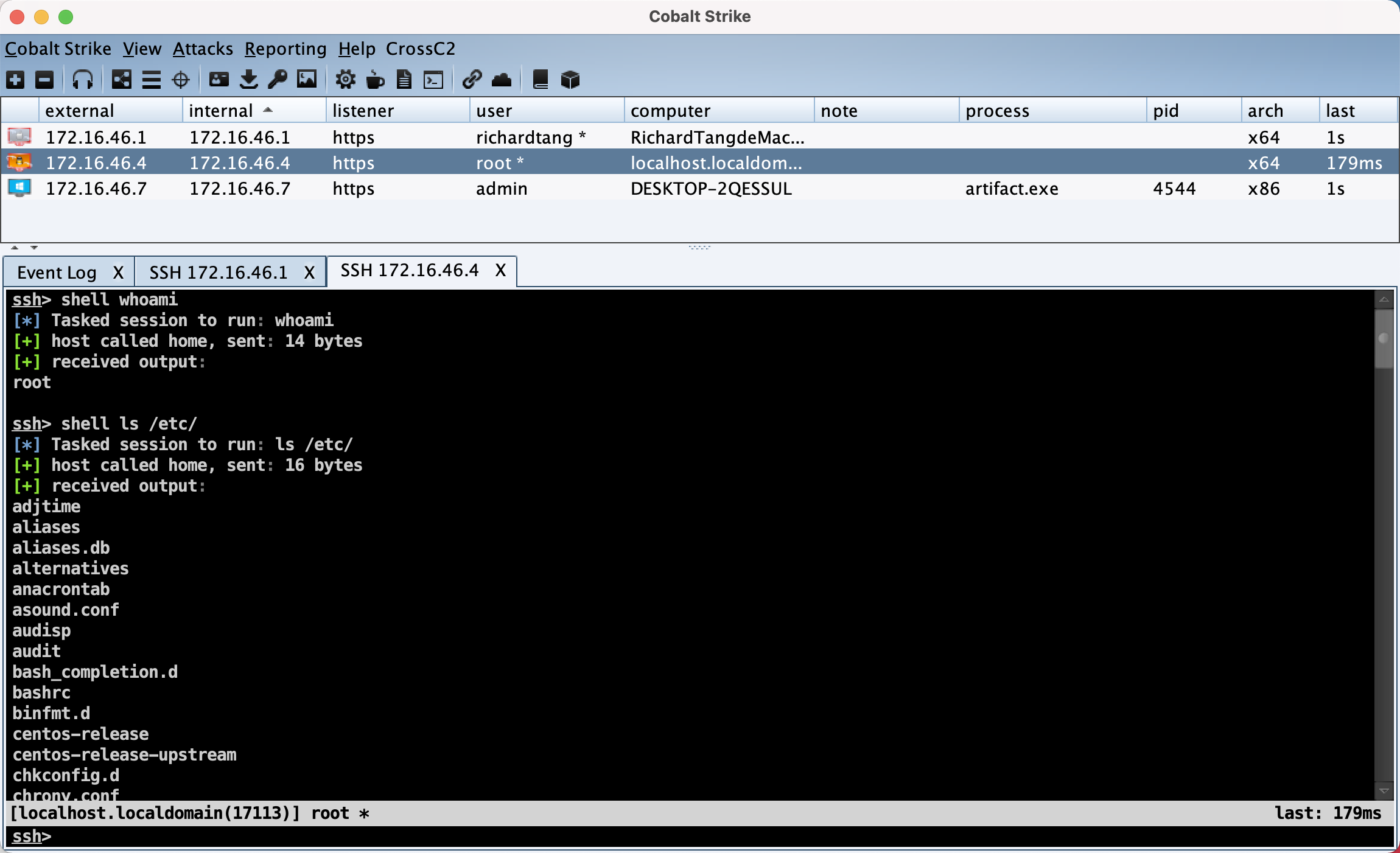Viewport: 1400px width, 853px height.
Task: Open screenshots picture icon
Action: click(x=307, y=80)
